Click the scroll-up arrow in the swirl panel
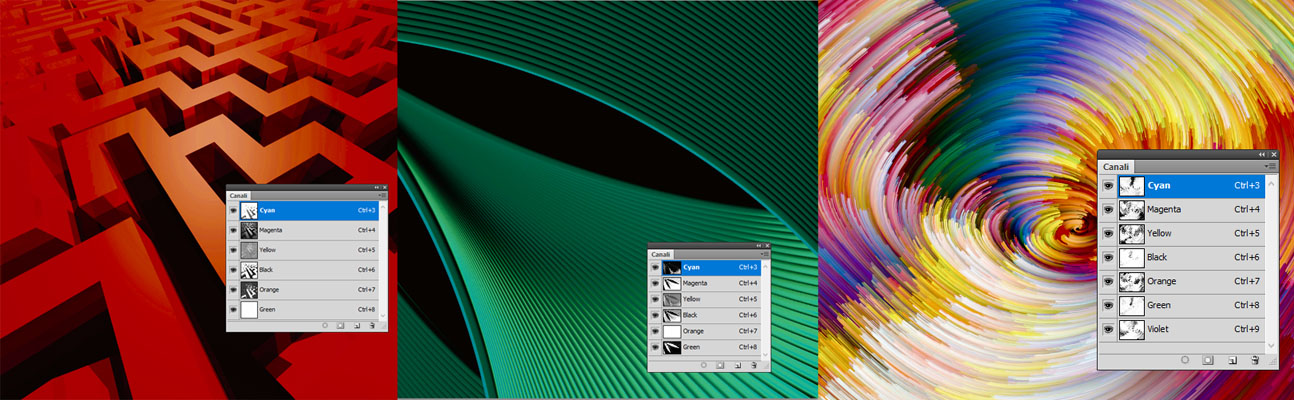Screen dimensions: 1294x400 1271,185
